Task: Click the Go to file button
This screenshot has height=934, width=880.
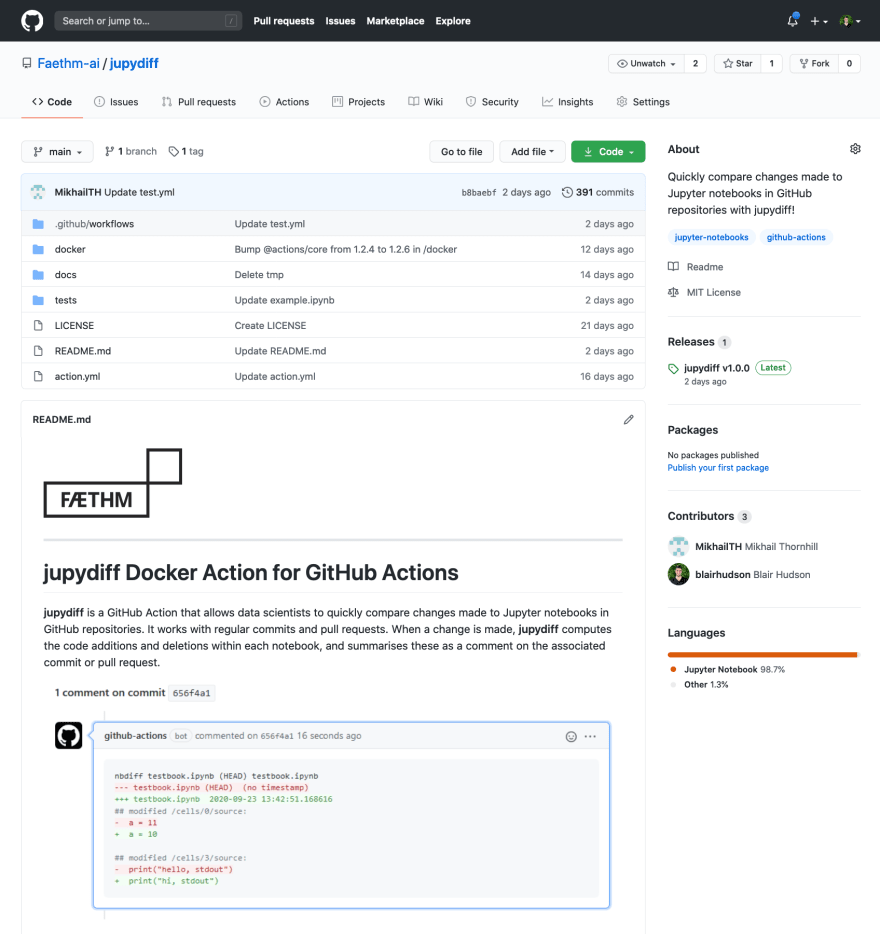Action: [x=462, y=152]
